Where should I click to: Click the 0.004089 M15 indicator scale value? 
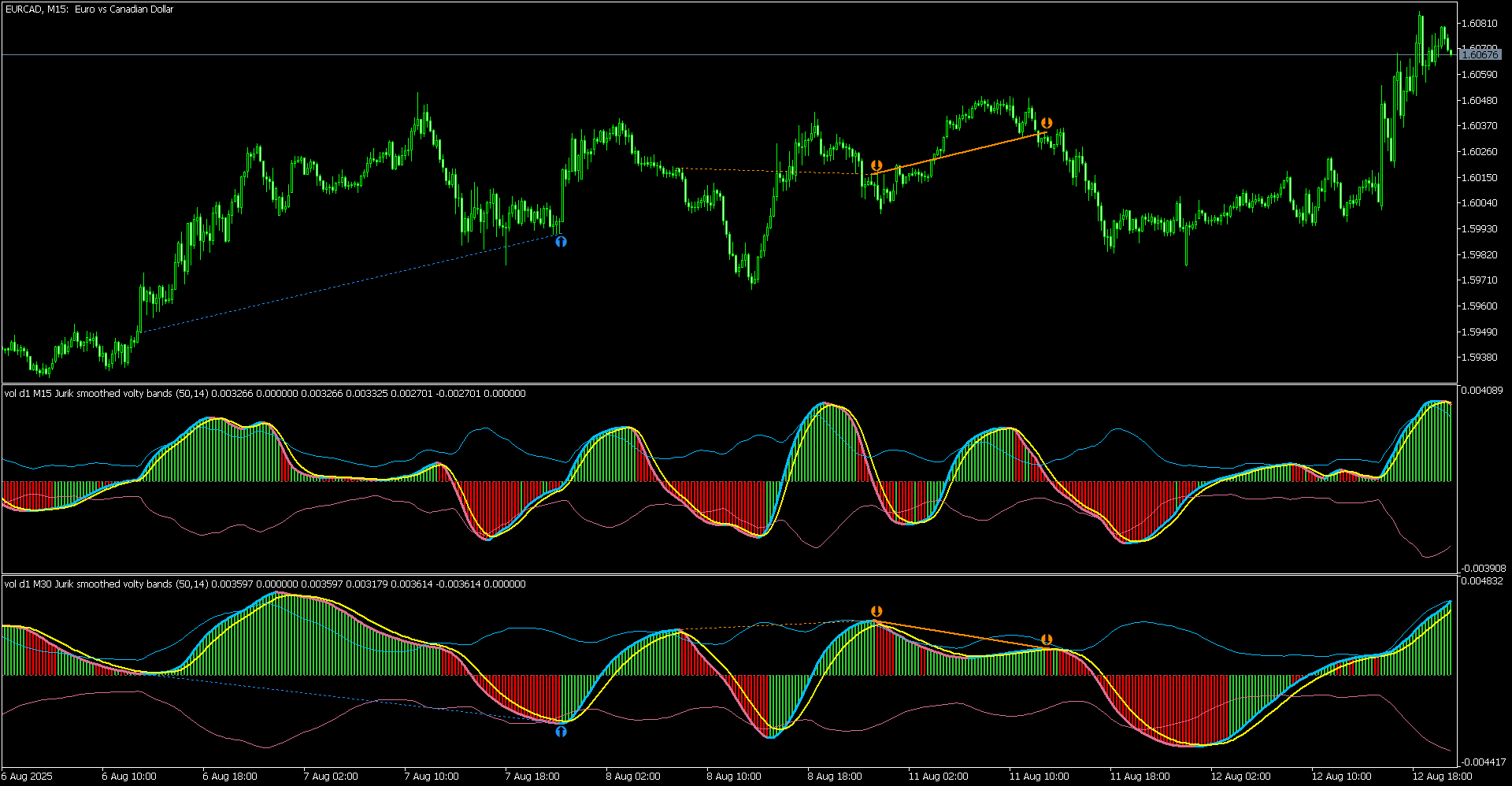tap(1481, 391)
